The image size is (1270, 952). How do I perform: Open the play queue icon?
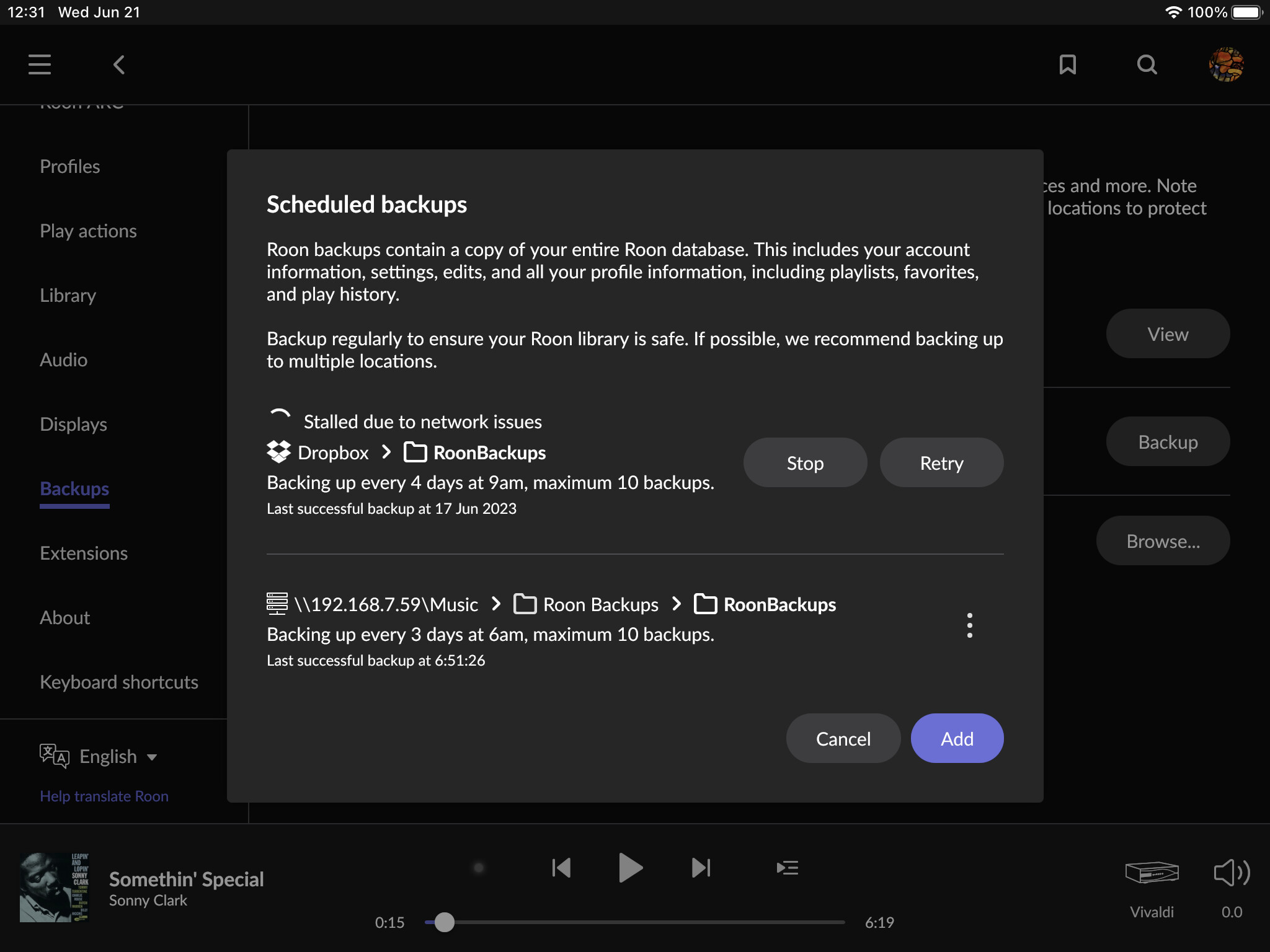tap(788, 868)
